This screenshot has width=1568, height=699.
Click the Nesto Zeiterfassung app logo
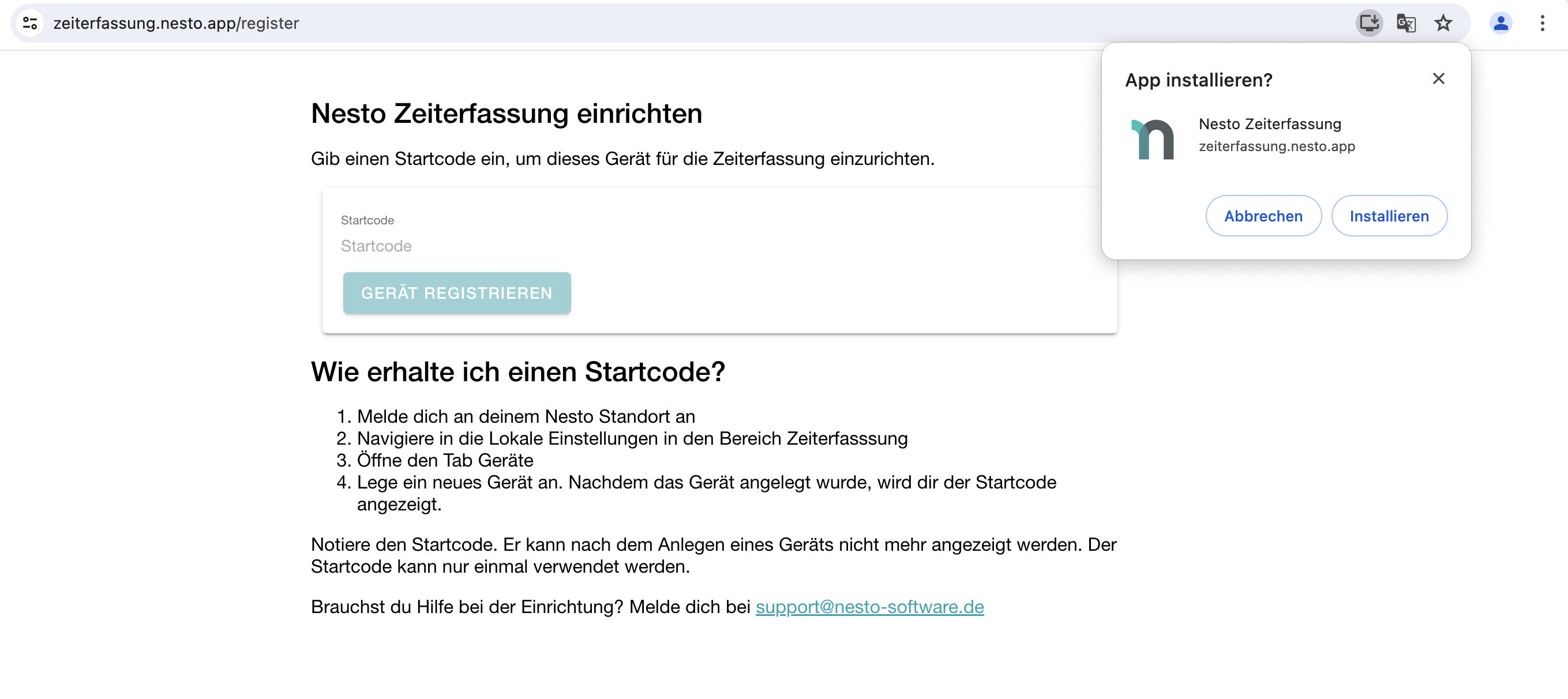click(x=1152, y=140)
